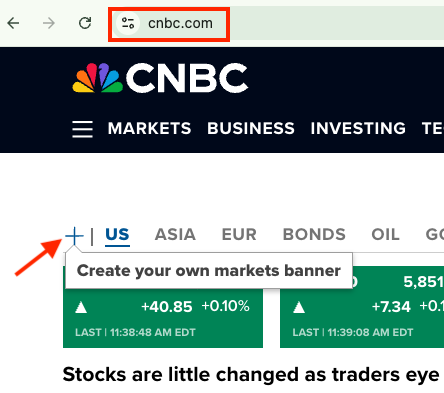The image size is (444, 393).
Task: Click the browser back arrow
Action: pos(13,23)
